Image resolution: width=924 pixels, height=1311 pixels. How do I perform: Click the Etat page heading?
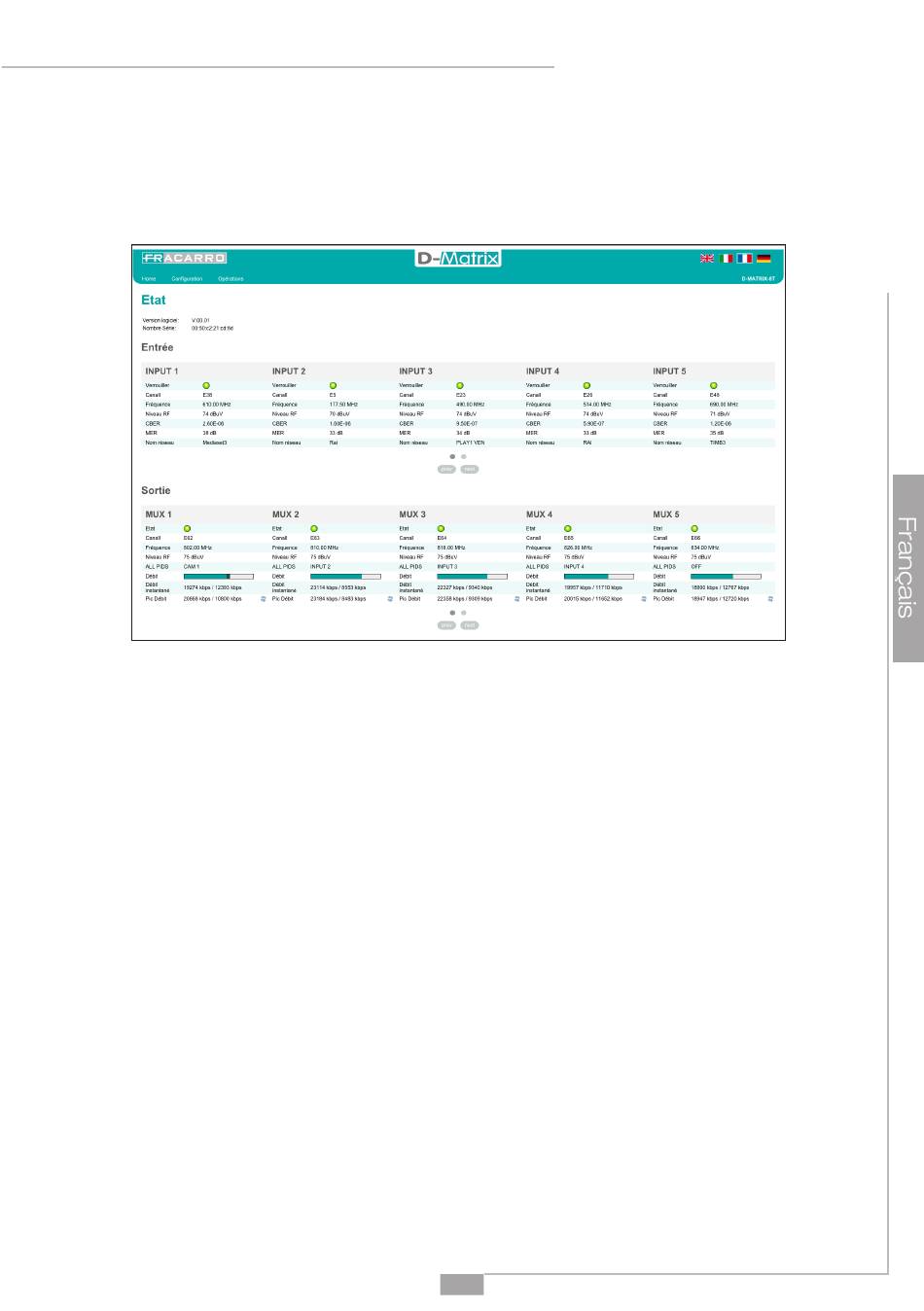coord(154,301)
